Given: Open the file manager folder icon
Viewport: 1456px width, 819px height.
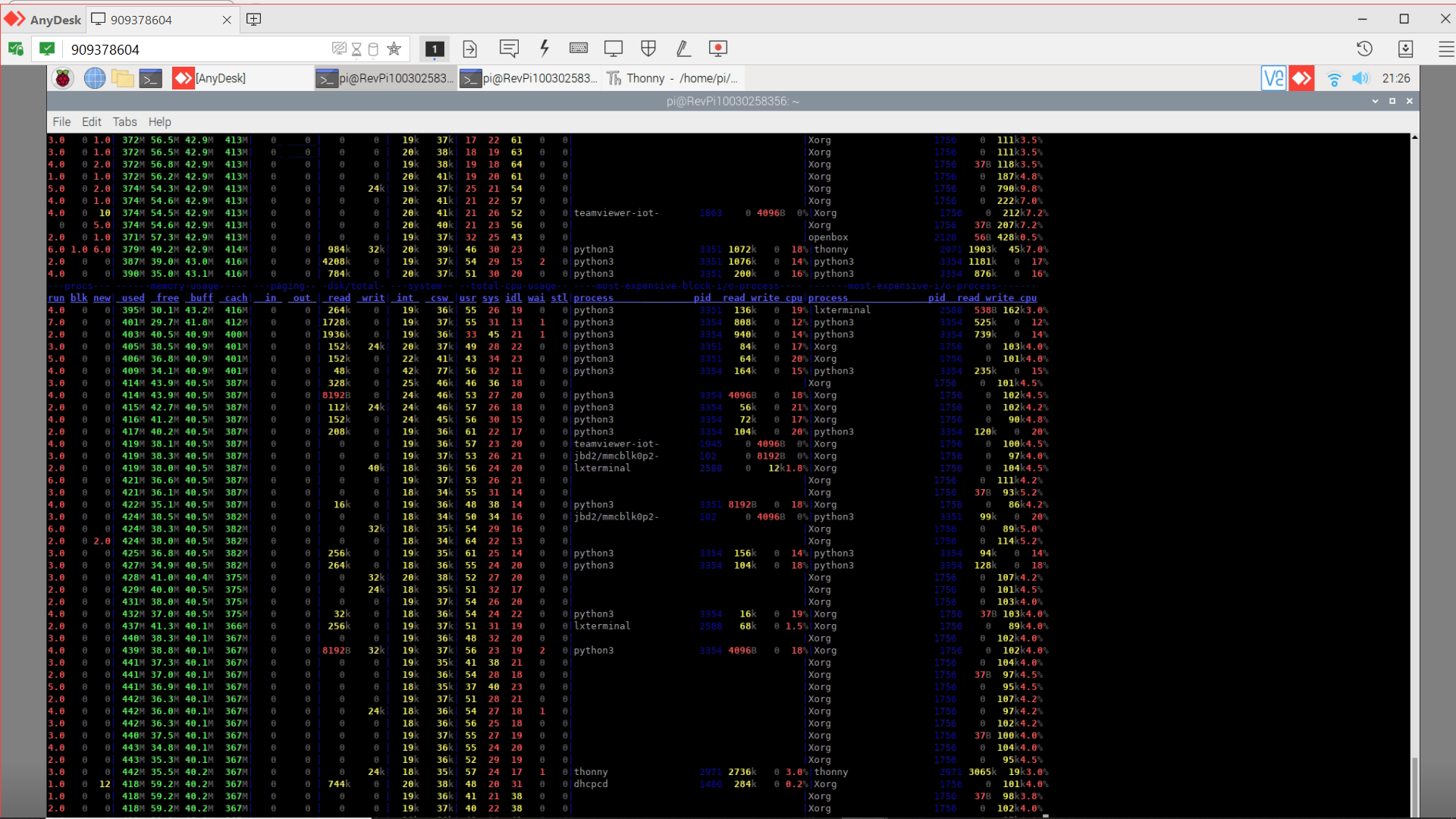Looking at the screenshot, I should [x=123, y=78].
